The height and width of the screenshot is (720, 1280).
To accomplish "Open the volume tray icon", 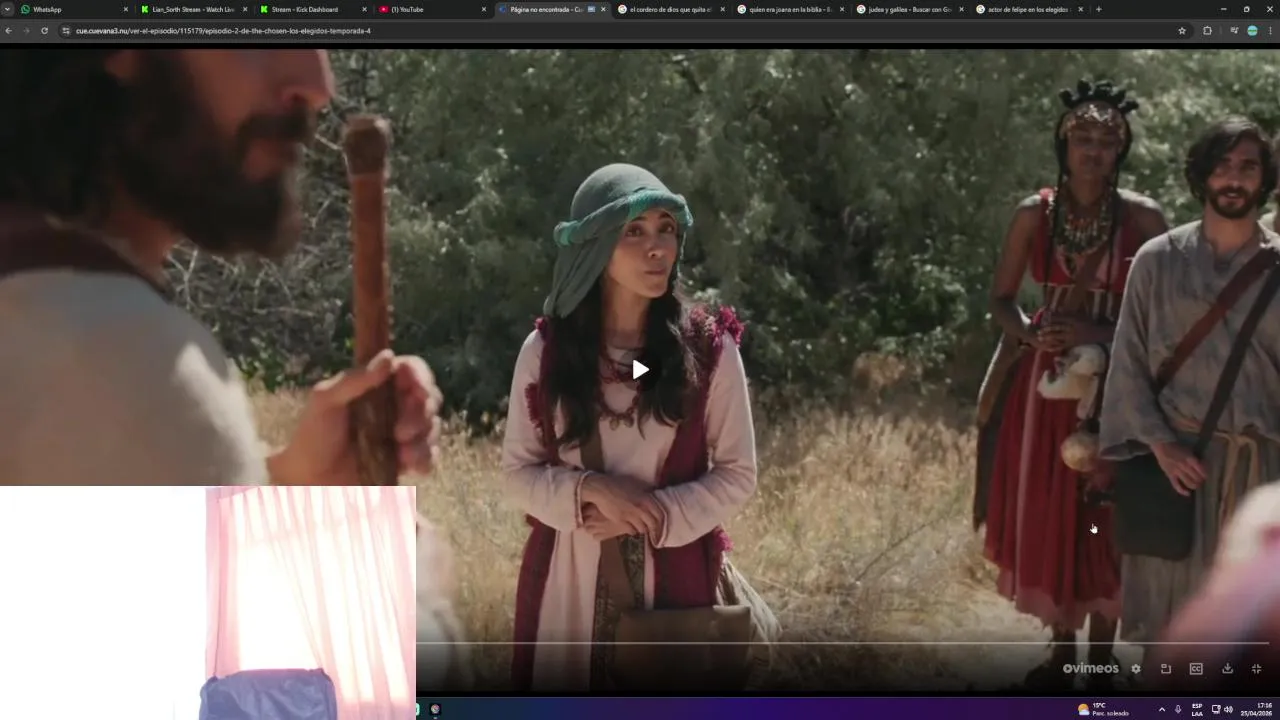I will [x=1228, y=709].
